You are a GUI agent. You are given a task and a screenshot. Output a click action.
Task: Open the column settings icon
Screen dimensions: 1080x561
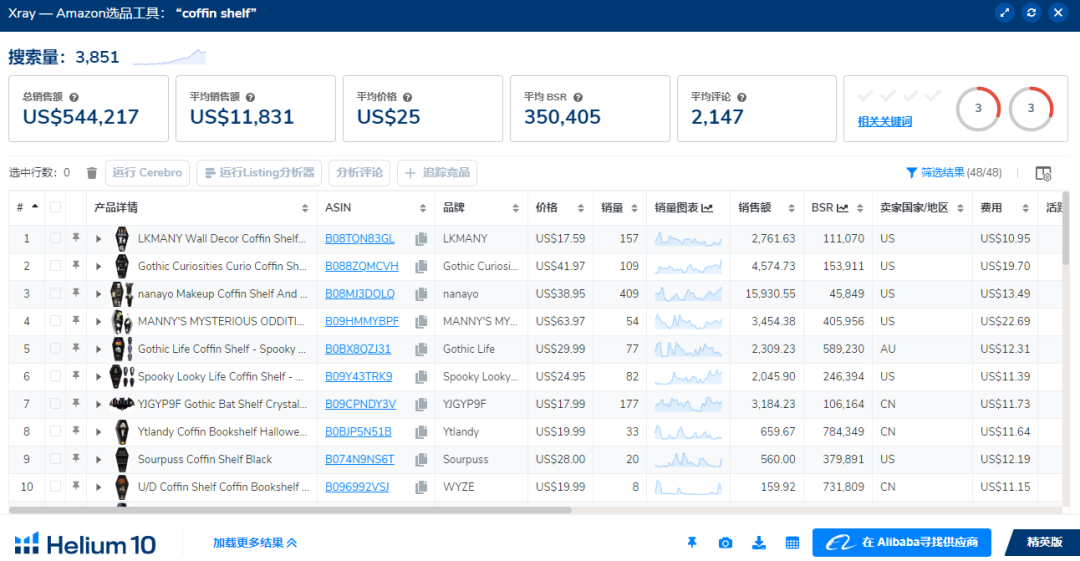[1043, 173]
